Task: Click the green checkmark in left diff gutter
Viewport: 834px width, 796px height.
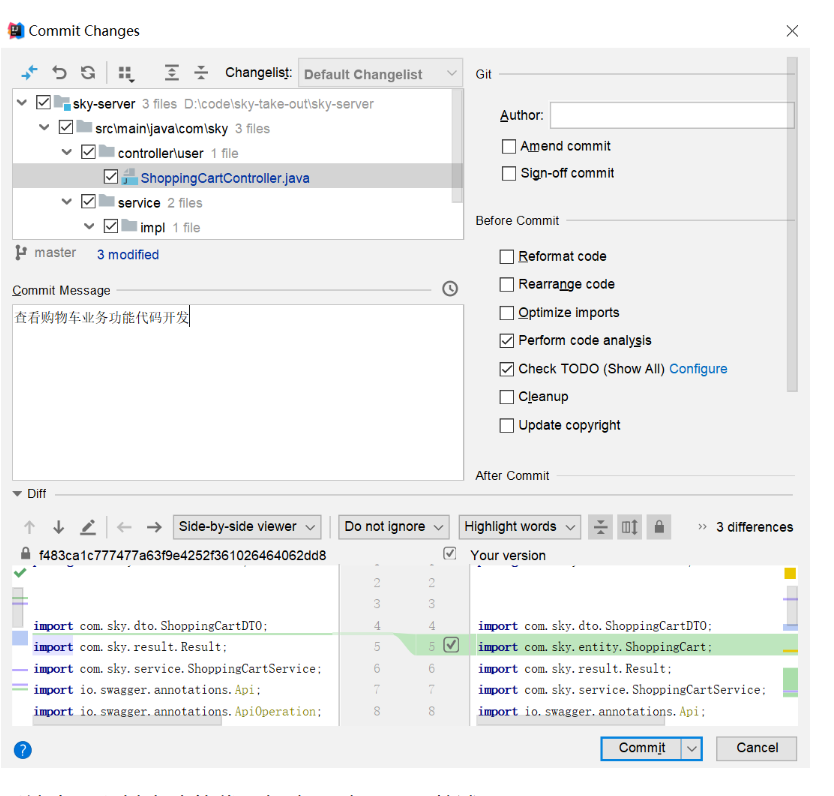Action: tap(20, 573)
